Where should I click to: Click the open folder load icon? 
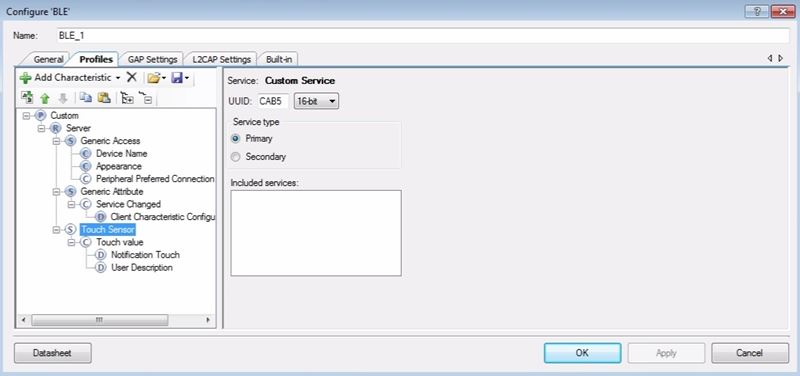coord(154,78)
